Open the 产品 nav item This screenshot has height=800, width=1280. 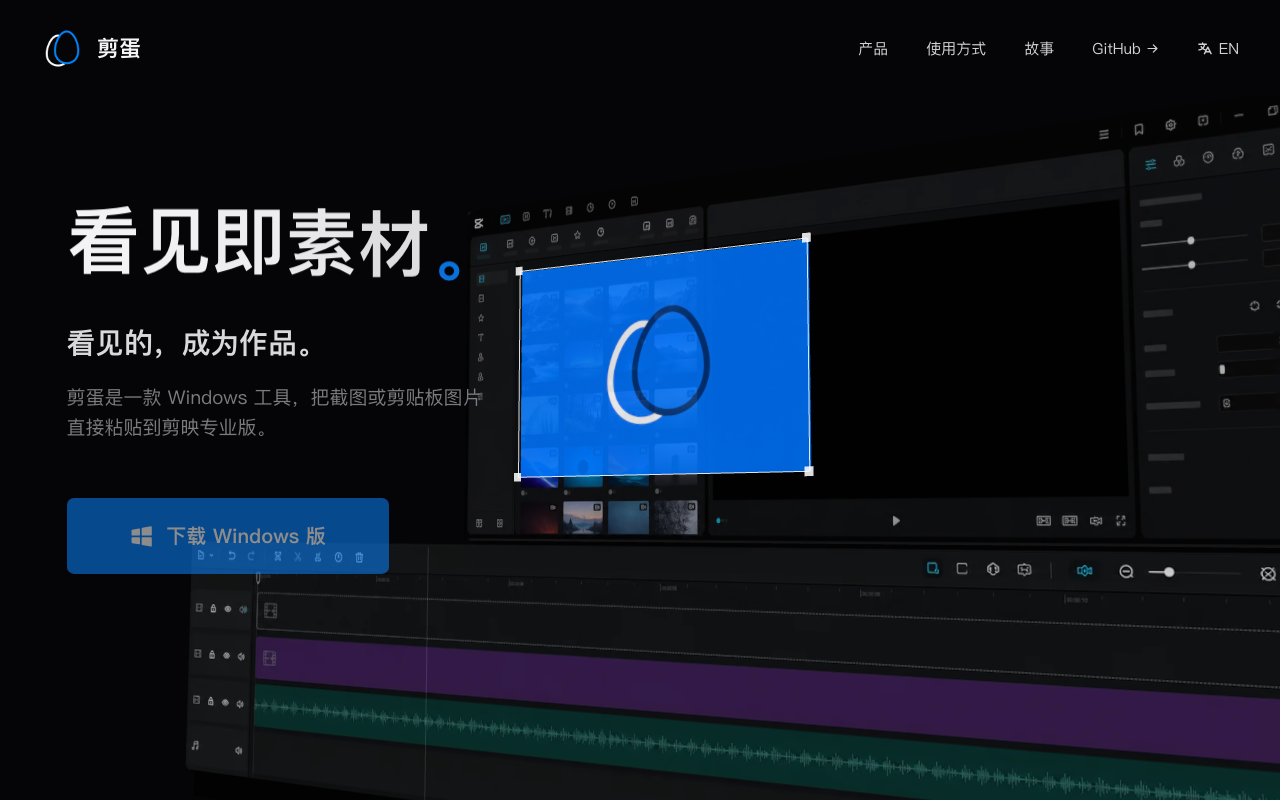click(x=873, y=48)
